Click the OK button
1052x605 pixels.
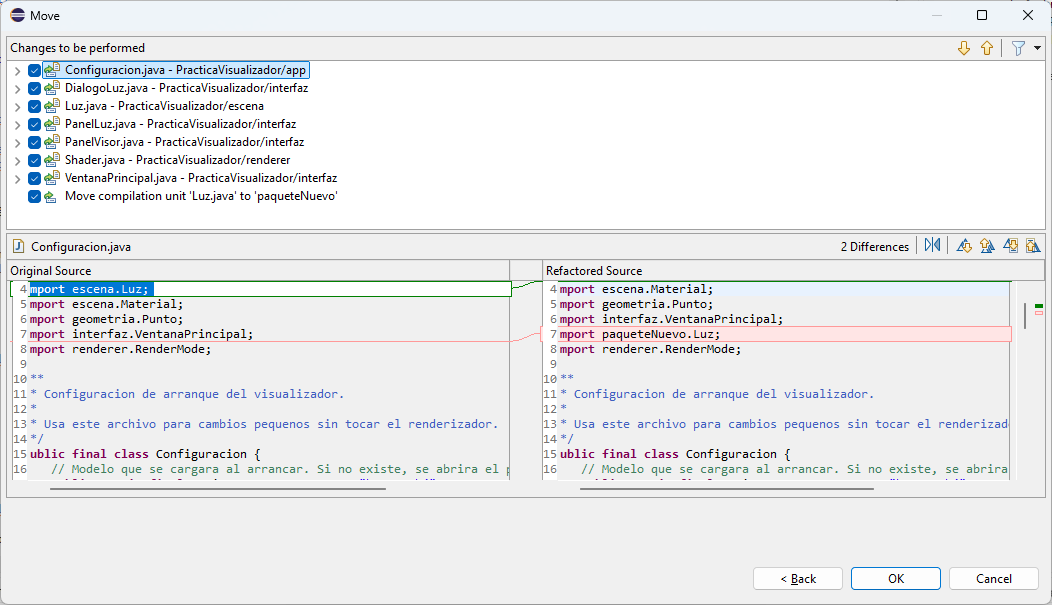[896, 578]
